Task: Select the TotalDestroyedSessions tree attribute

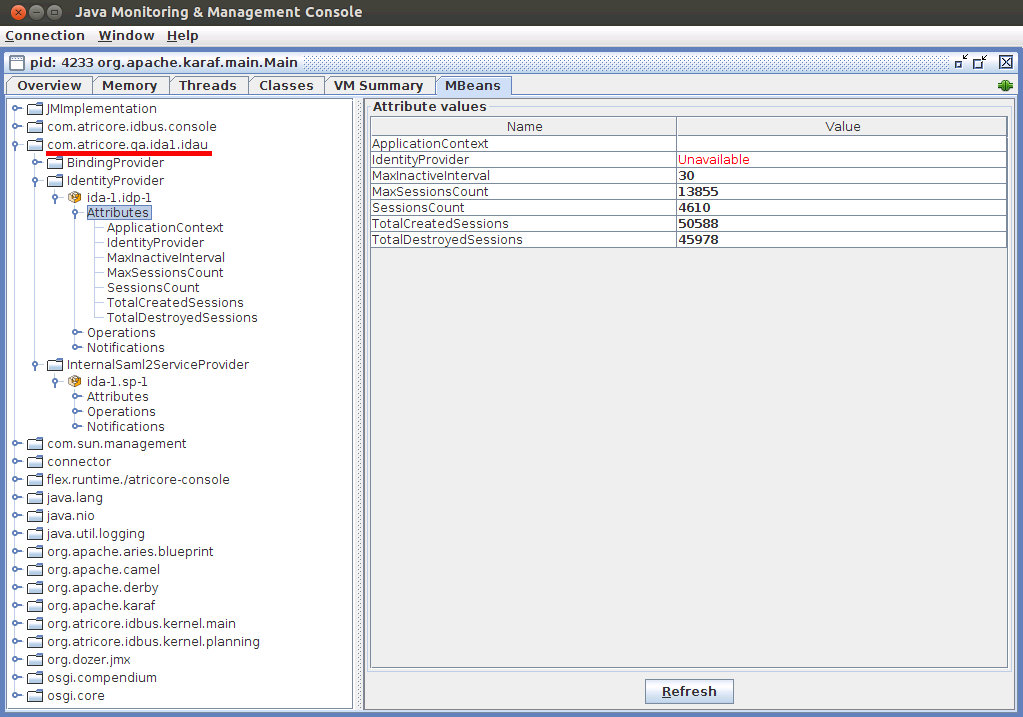Action: pos(182,318)
